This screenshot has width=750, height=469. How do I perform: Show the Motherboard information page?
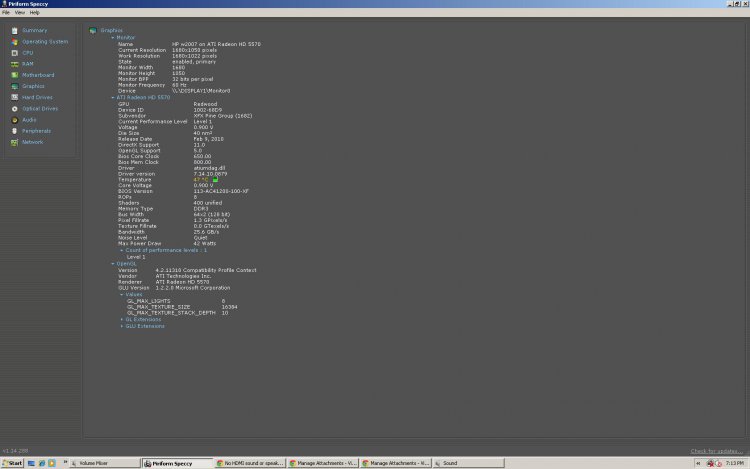[x=38, y=76]
